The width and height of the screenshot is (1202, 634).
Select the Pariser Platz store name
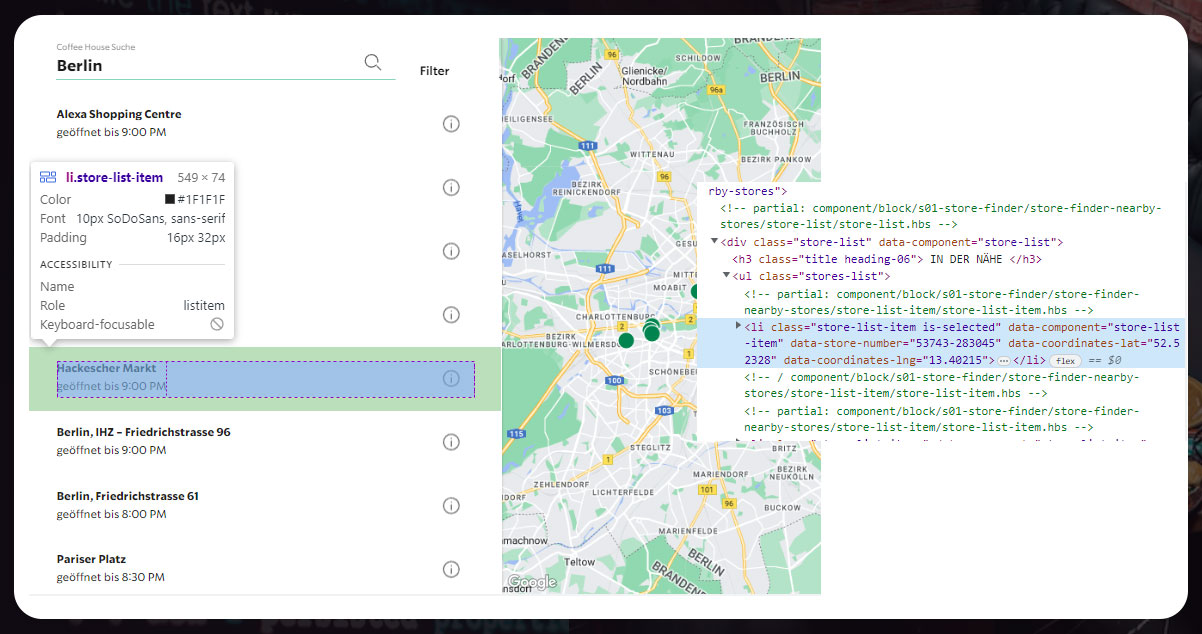tap(91, 559)
